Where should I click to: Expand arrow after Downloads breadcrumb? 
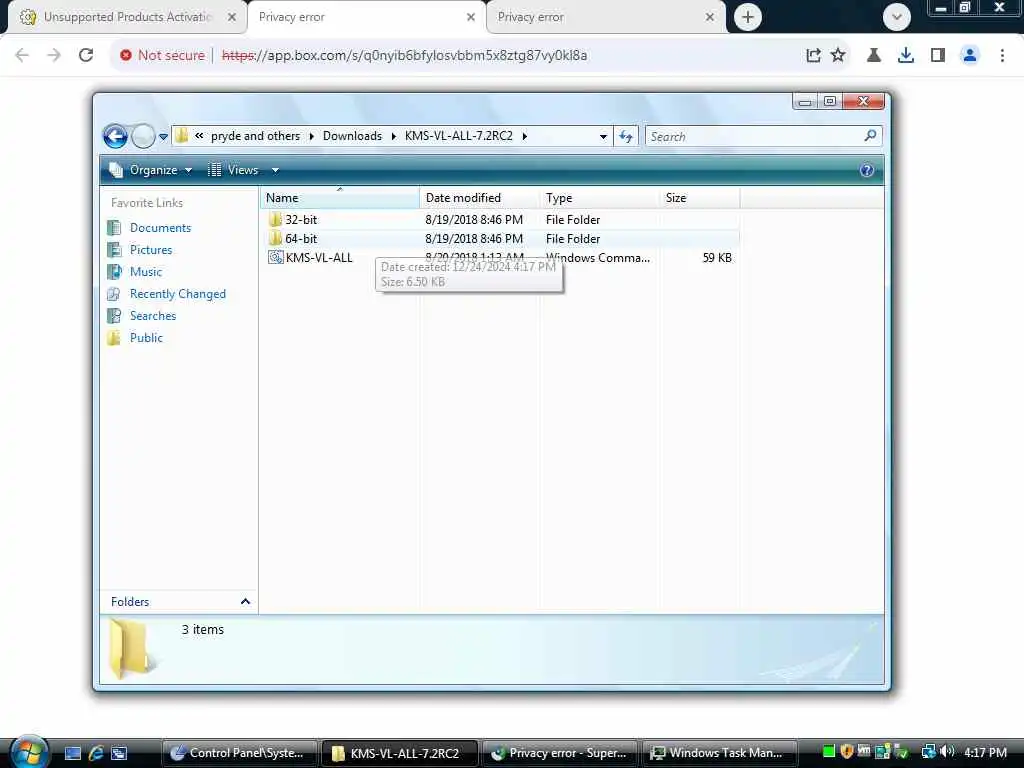click(394, 136)
